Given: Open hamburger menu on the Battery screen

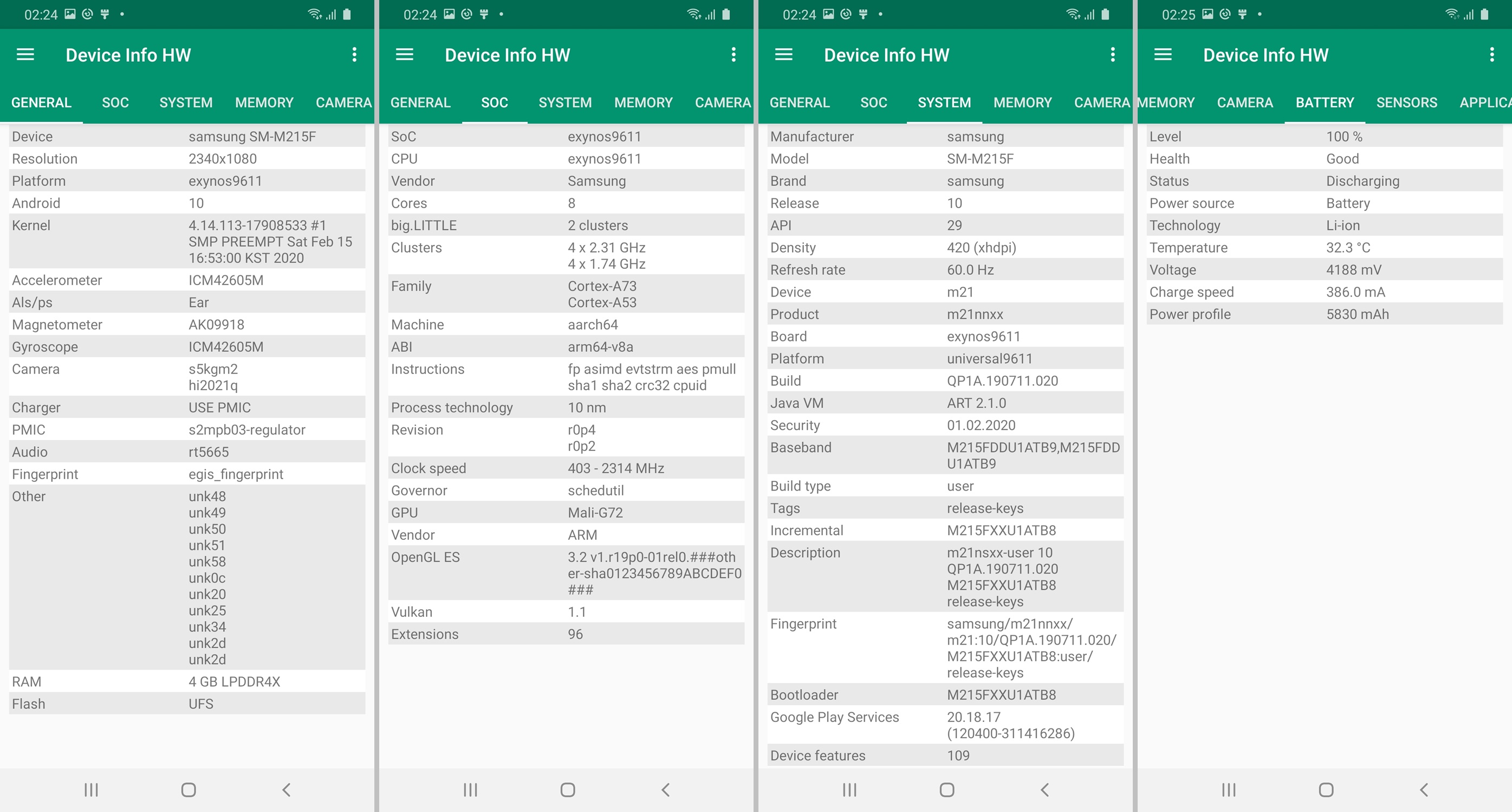Looking at the screenshot, I should (x=1163, y=55).
